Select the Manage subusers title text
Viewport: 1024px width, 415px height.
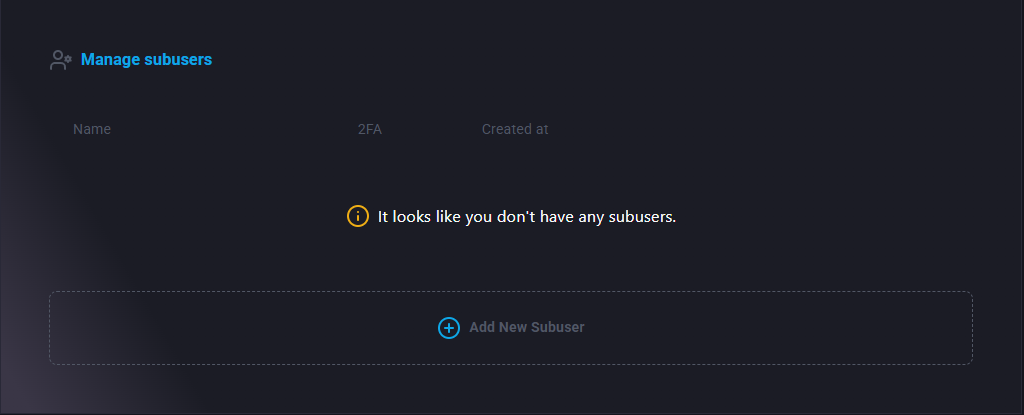[146, 60]
